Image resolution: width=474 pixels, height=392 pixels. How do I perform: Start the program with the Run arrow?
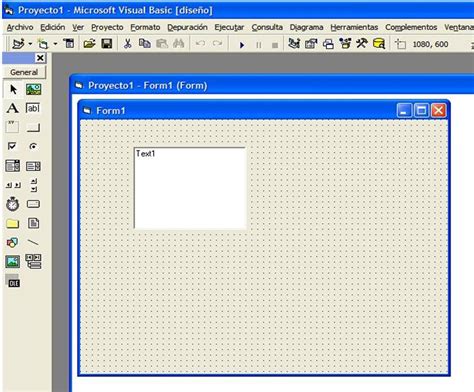[x=242, y=45]
